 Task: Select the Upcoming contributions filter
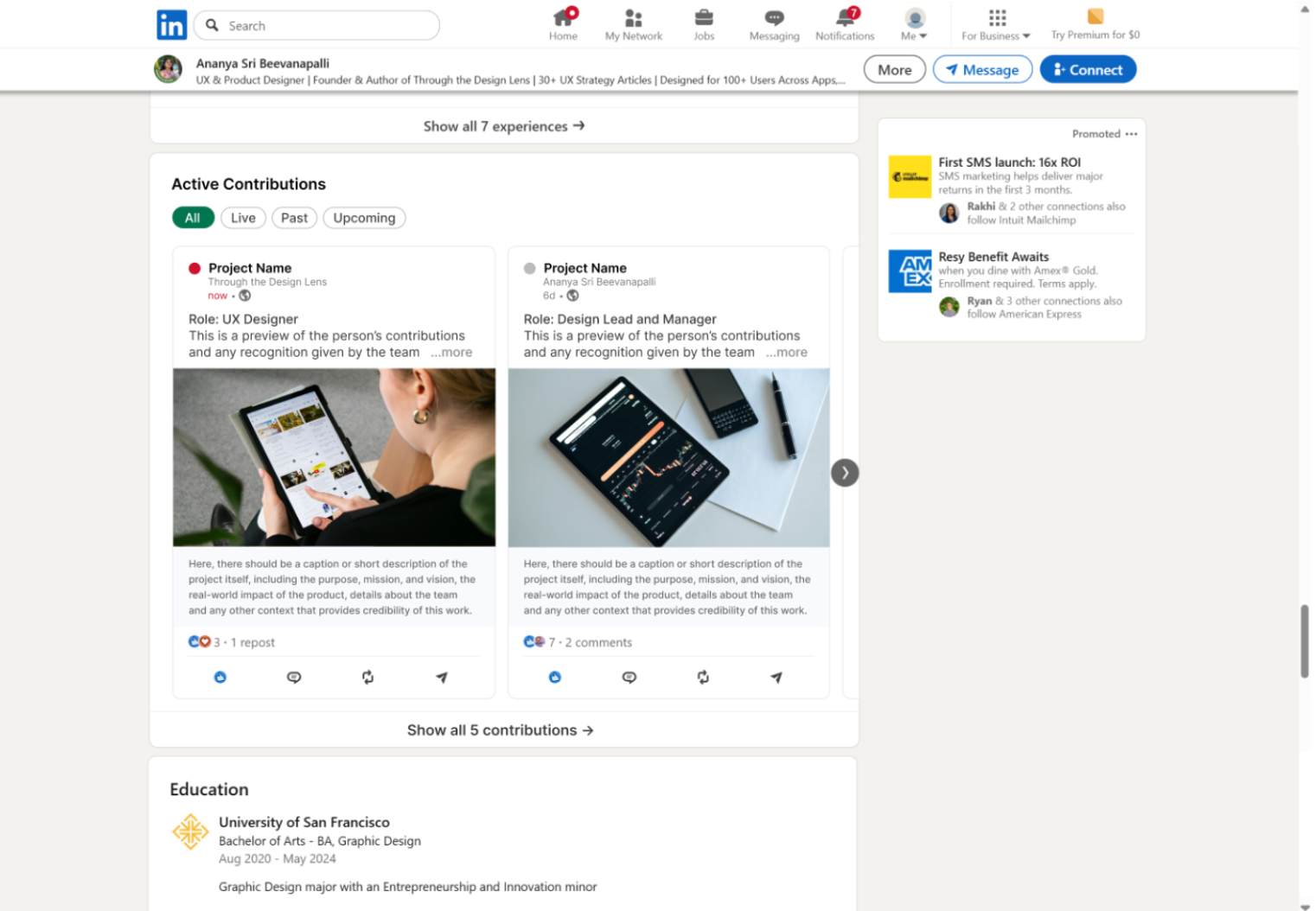364,218
